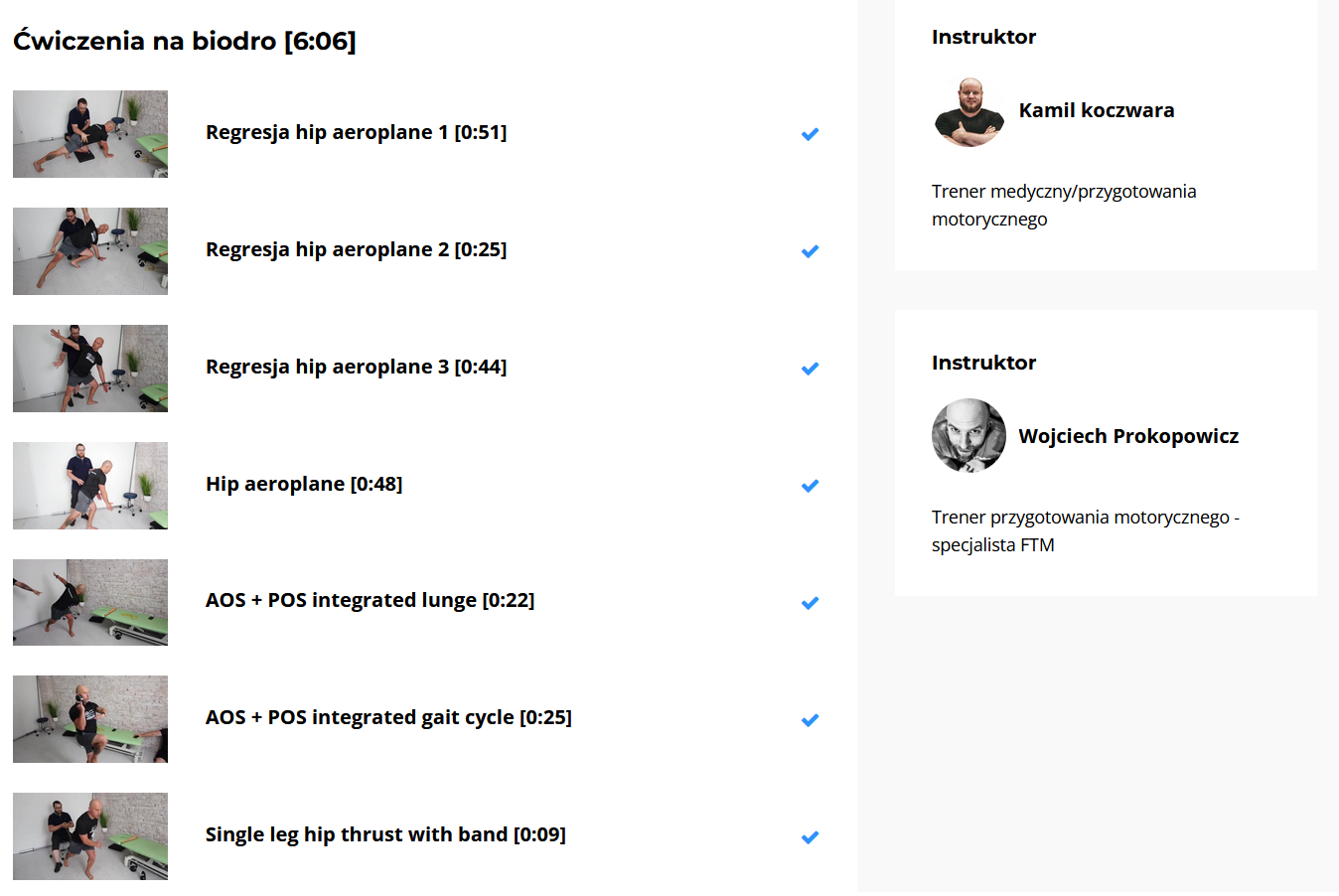Open instructor name Kamil Koczwara
This screenshot has height=896, width=1339.
[1097, 111]
